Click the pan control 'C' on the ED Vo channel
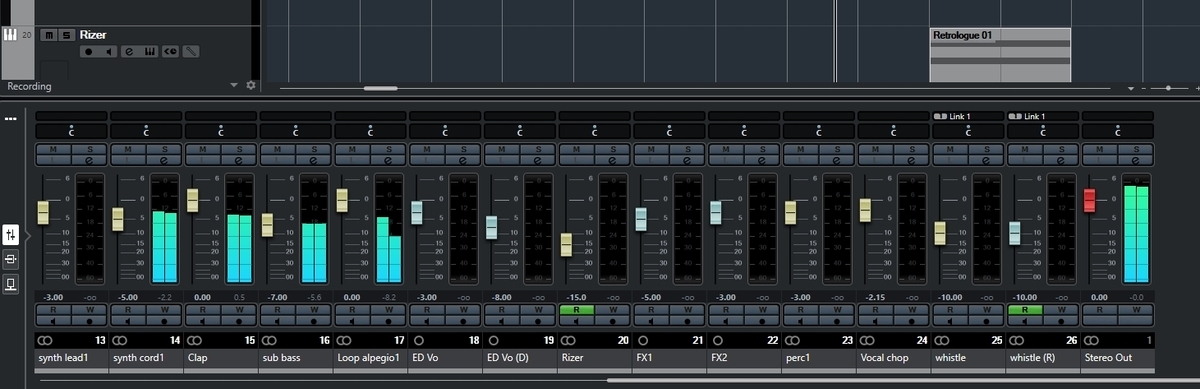Image resolution: width=1200 pixels, height=389 pixels. (445, 130)
